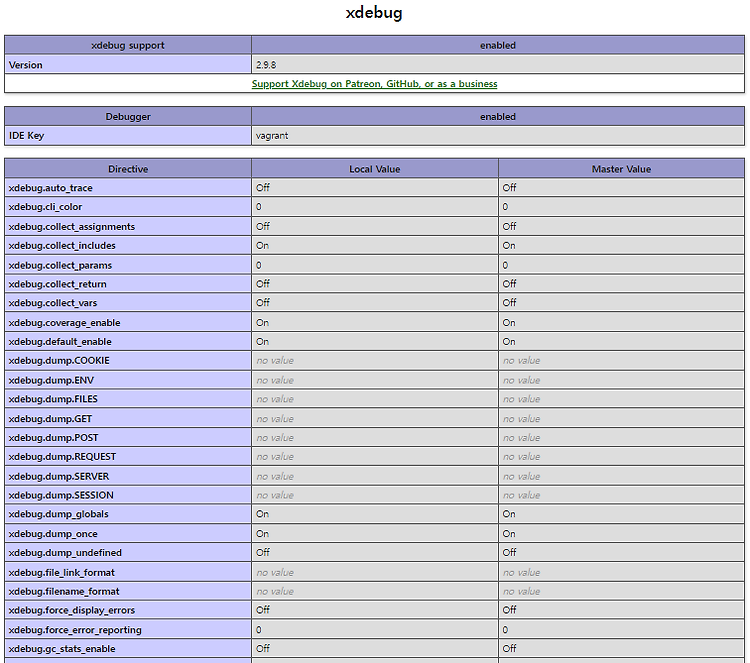Click the xdebug page heading
The width and height of the screenshot is (750, 663).
[374, 12]
